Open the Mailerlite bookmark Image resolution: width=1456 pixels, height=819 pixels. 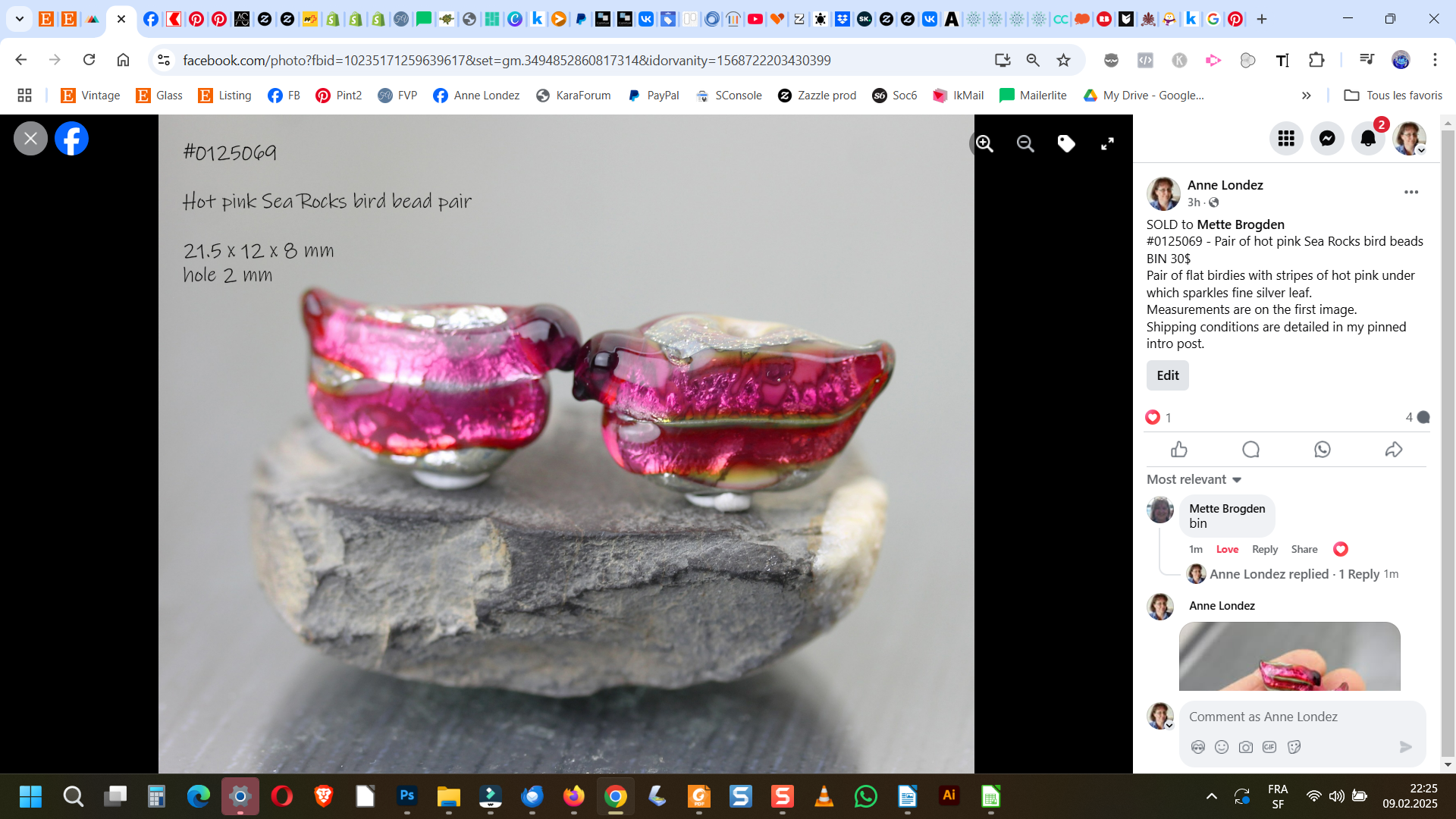point(1034,96)
